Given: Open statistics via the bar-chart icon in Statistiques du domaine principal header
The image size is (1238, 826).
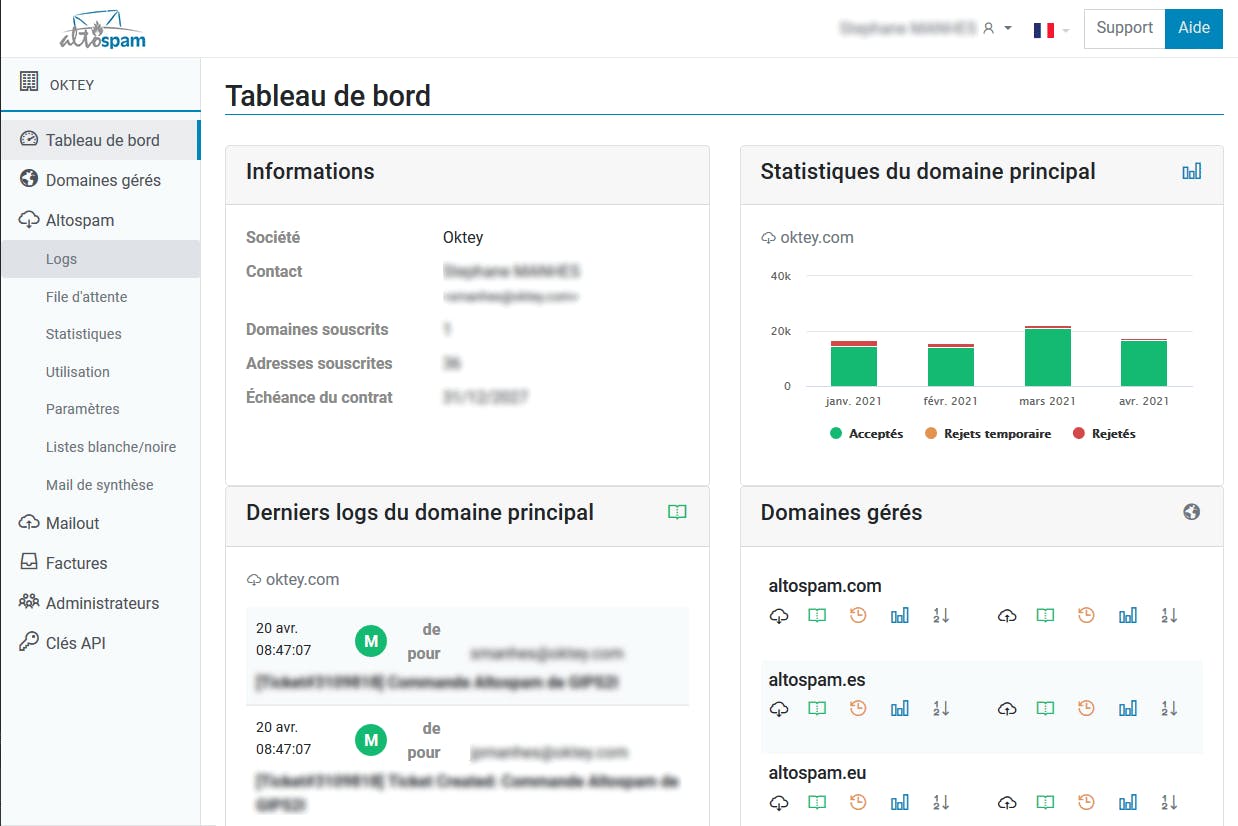Looking at the screenshot, I should [1191, 172].
